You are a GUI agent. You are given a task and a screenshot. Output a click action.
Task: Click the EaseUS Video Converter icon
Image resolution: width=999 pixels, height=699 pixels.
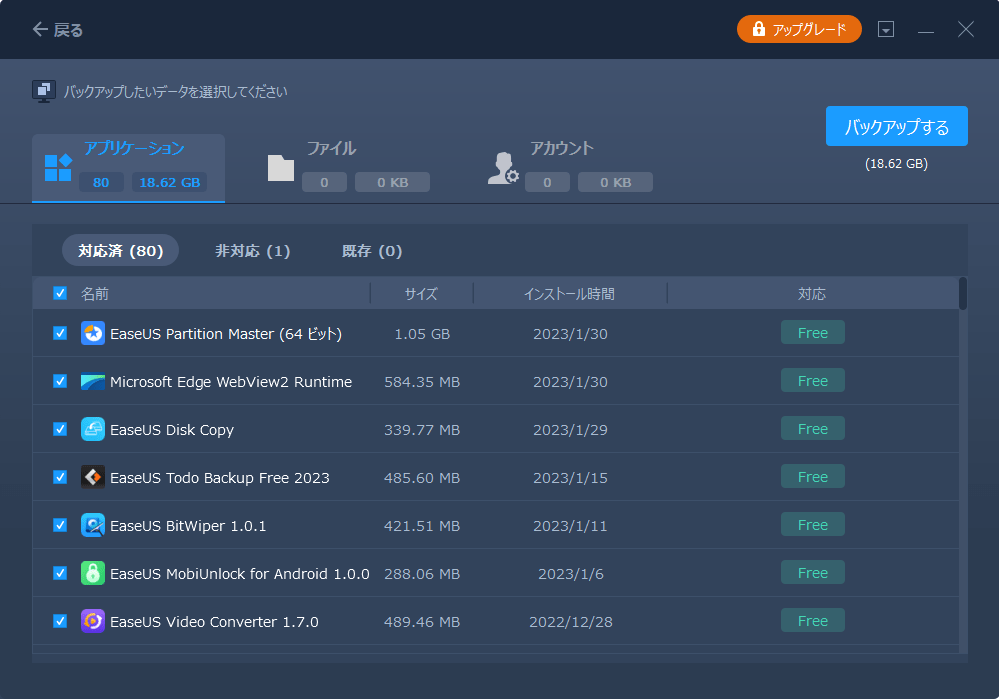(93, 622)
